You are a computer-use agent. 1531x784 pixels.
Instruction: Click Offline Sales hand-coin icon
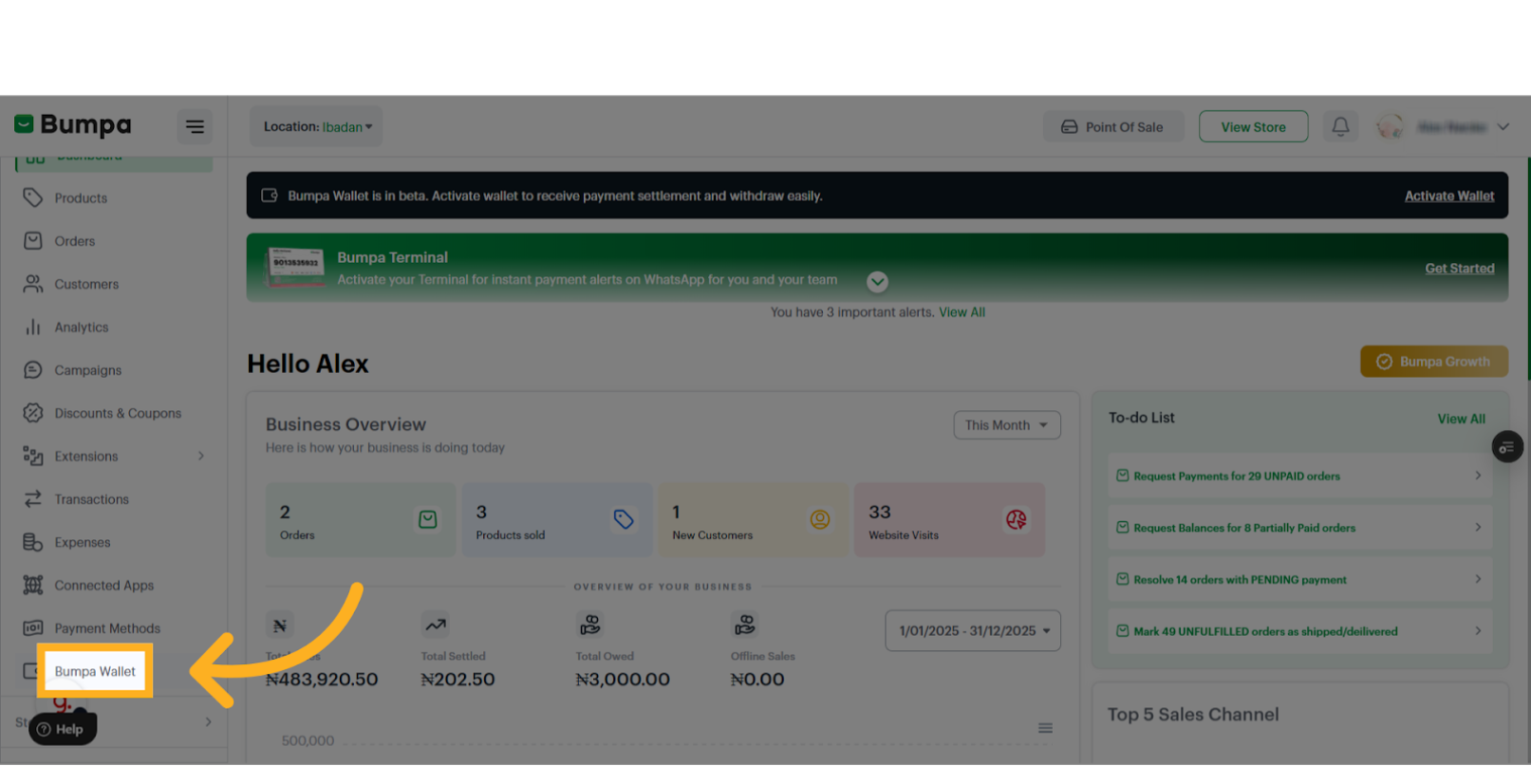point(745,625)
